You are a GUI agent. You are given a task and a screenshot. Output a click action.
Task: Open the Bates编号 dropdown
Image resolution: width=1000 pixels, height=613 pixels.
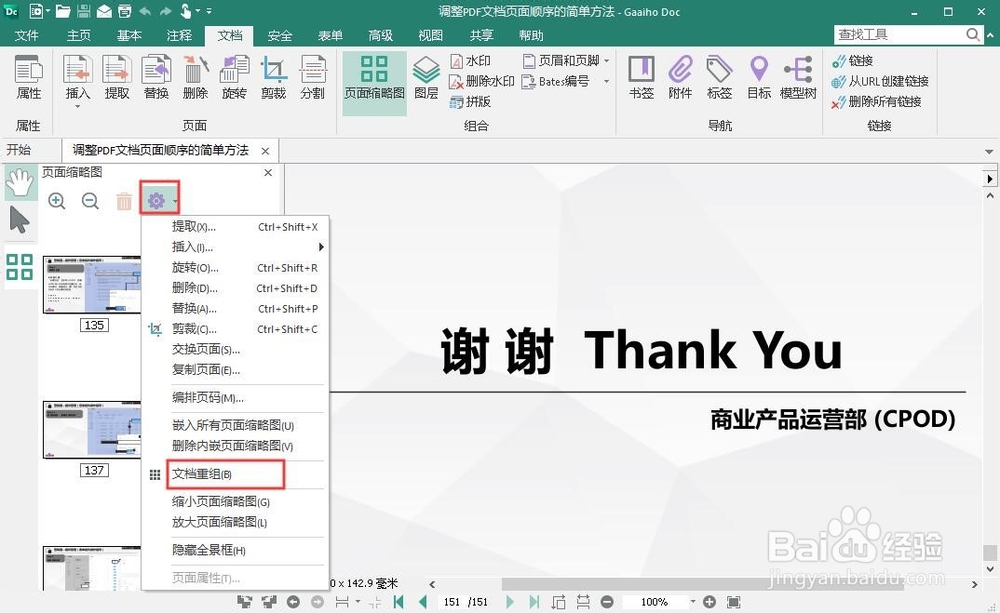(x=607, y=81)
